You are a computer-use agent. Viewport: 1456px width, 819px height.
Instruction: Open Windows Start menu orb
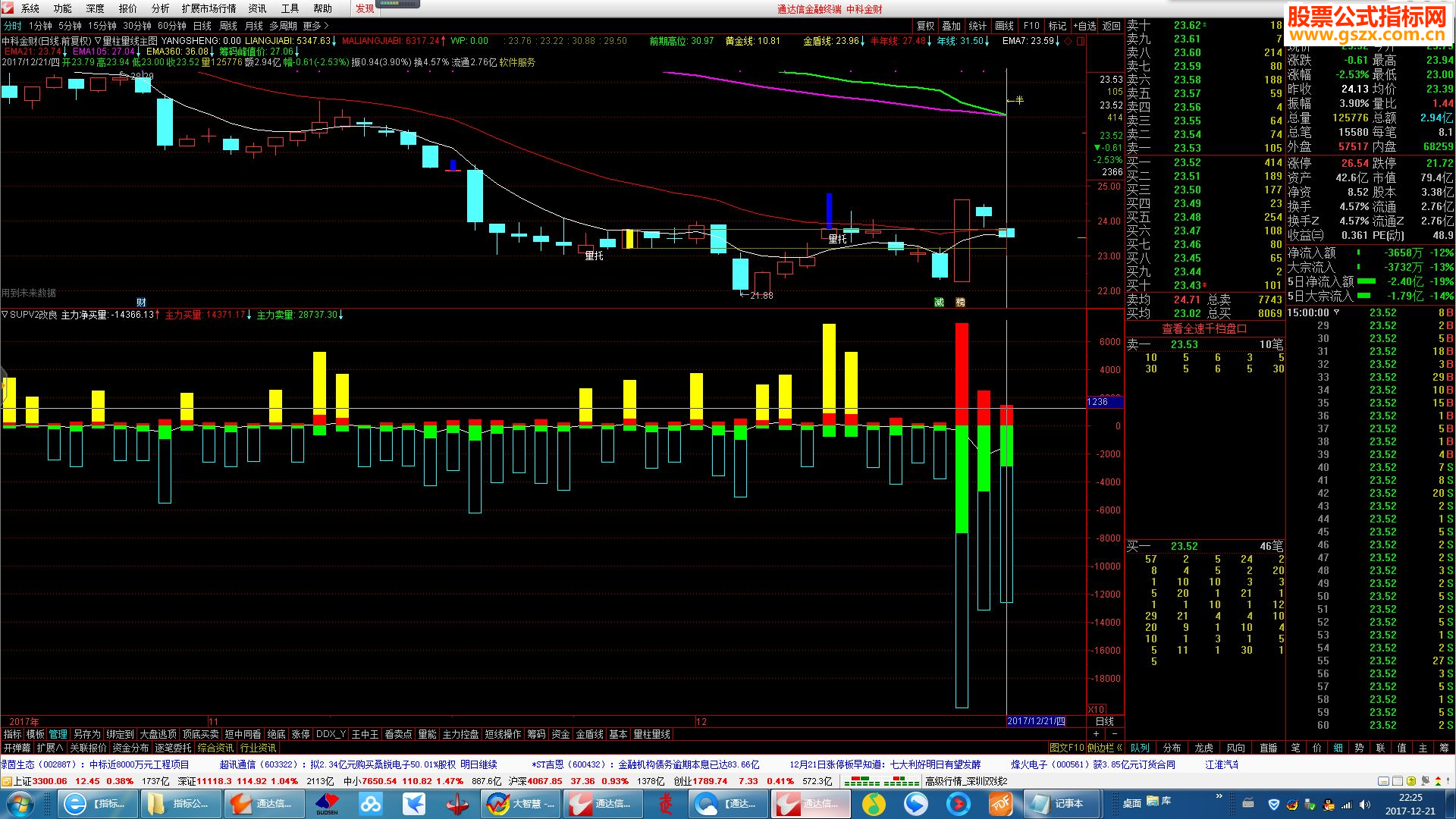[x=20, y=804]
